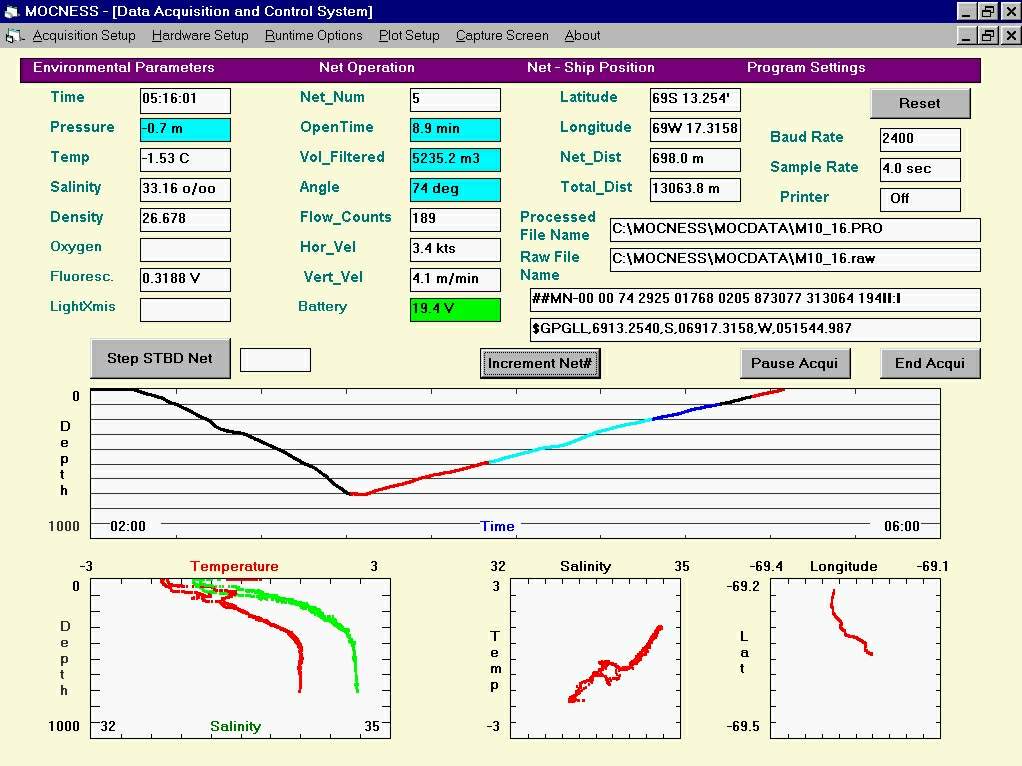Open the Runtime Options menu
This screenshot has height=766, width=1022.
(x=314, y=36)
